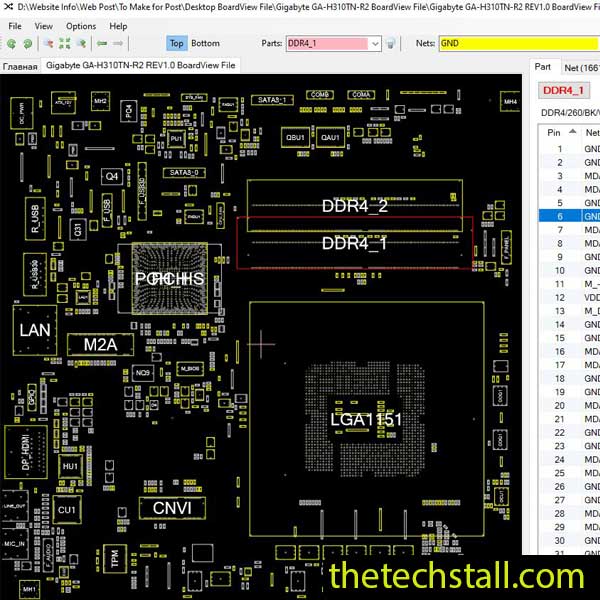The width and height of the screenshot is (600, 600).
Task: Click the red DDR4_1 part button in panel
Action: (563, 90)
